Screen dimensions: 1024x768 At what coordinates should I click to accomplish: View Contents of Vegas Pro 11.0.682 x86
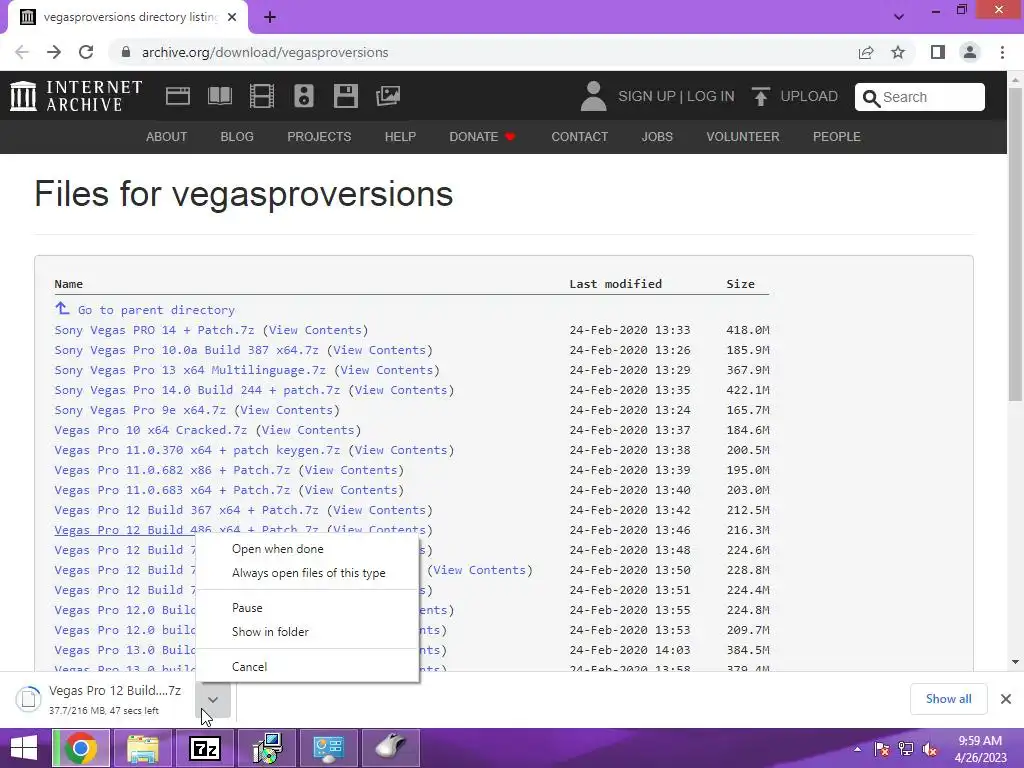coord(351,470)
